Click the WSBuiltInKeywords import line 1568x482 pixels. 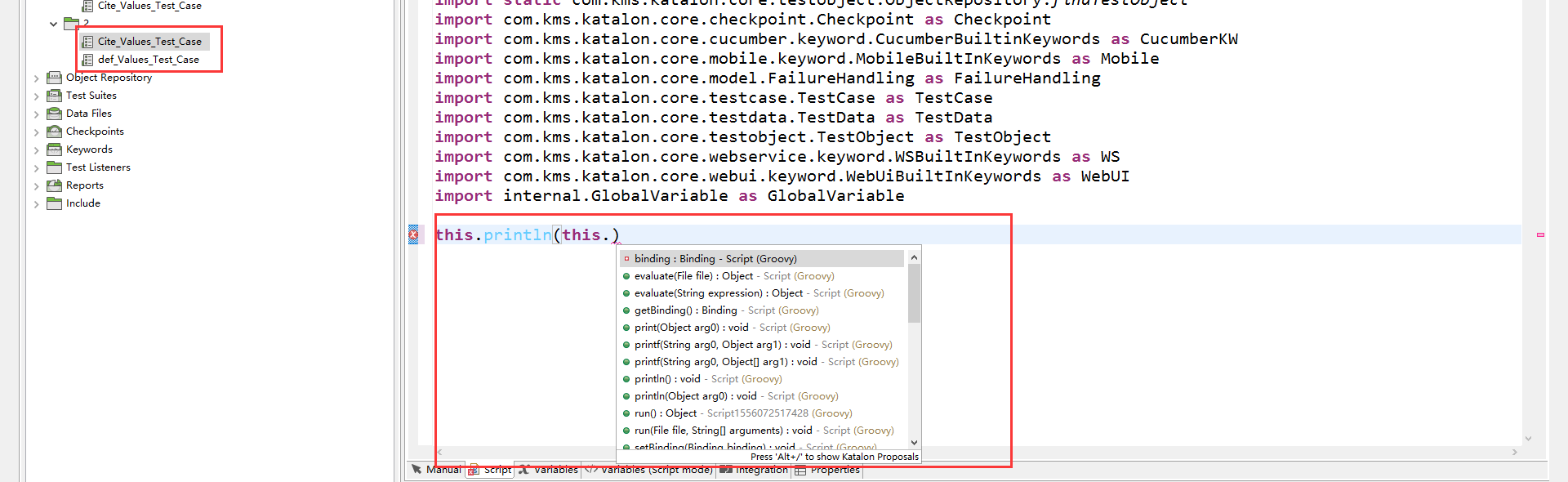(777, 157)
